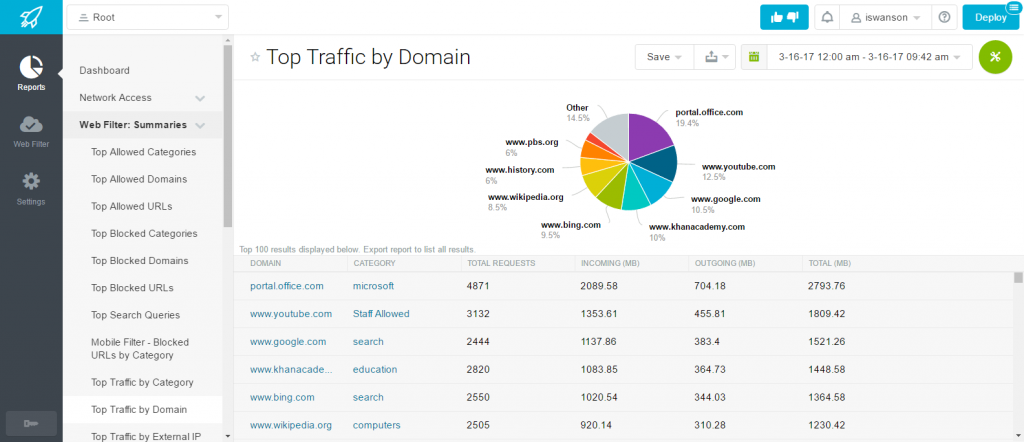Image resolution: width=1024 pixels, height=442 pixels.
Task: Select Top Traffic by Domain report
Action: pos(139,410)
